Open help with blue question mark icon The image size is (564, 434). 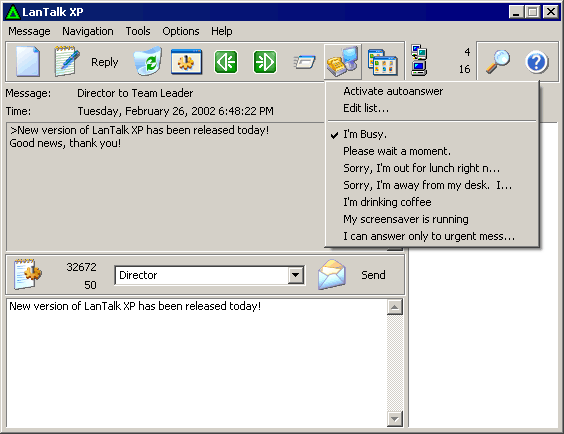click(536, 62)
